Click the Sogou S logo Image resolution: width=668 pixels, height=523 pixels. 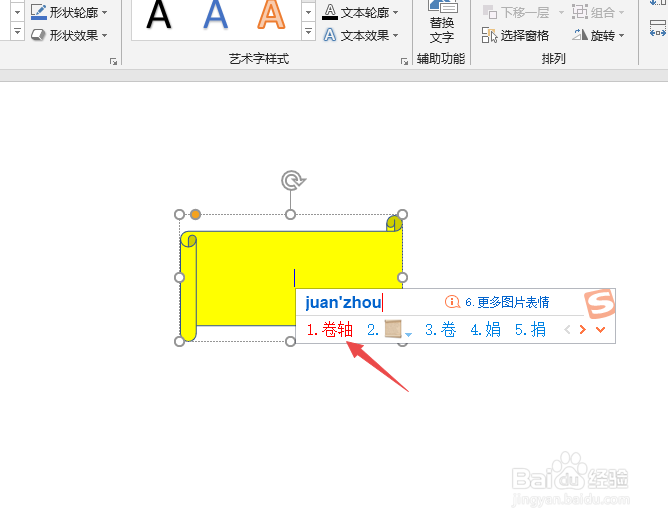pyautogui.click(x=599, y=304)
